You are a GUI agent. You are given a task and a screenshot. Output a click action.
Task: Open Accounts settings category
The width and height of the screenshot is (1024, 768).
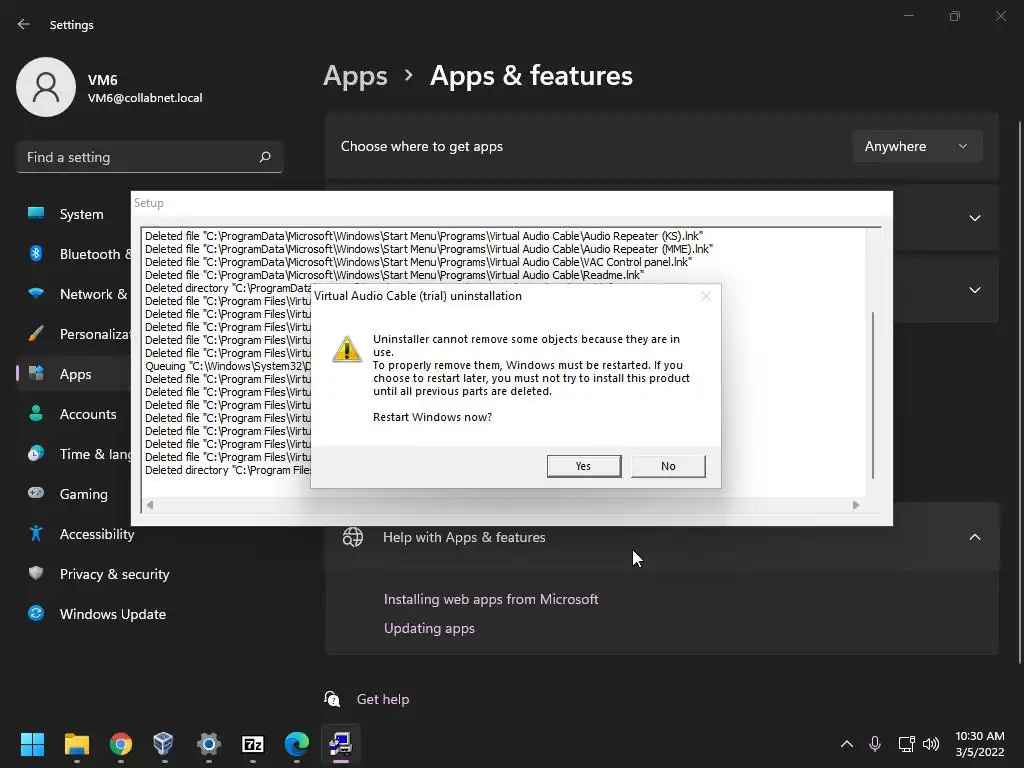[x=73, y=414]
